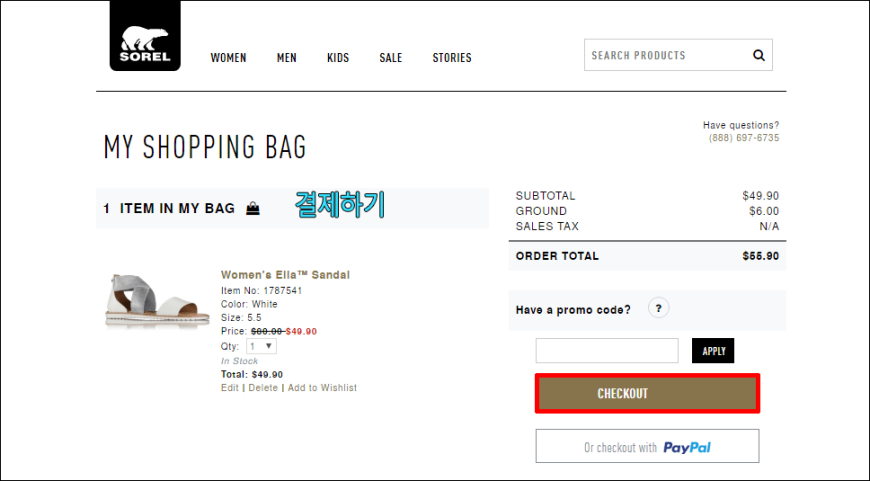
Task: Apply the promo code with APPLY
Action: pyautogui.click(x=713, y=351)
